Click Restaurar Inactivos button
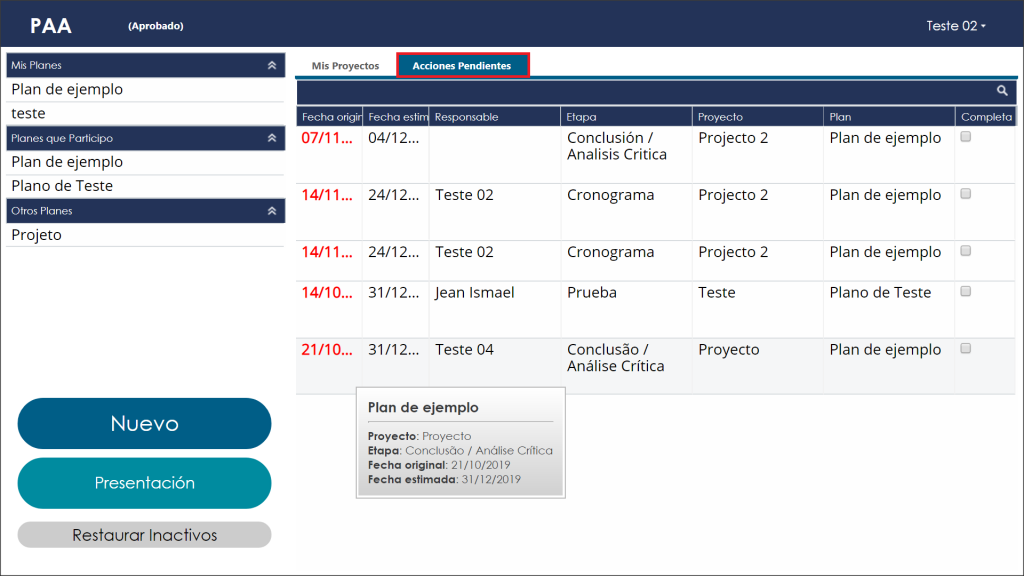 (x=144, y=535)
